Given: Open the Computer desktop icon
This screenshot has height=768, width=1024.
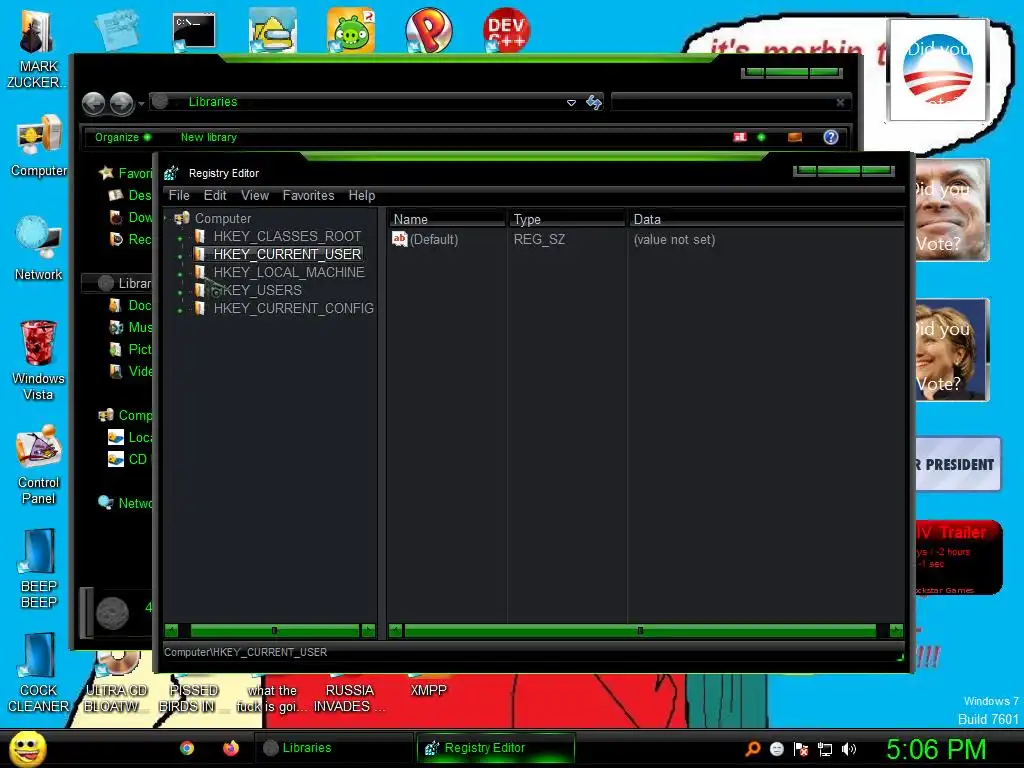Looking at the screenshot, I should [x=39, y=146].
